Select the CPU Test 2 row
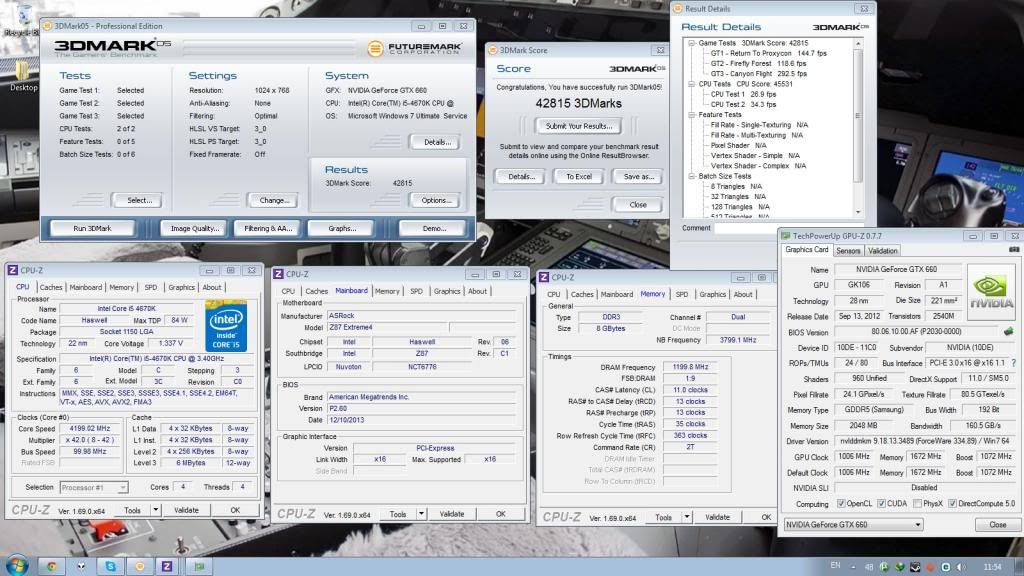1024x576 pixels. pos(743,104)
